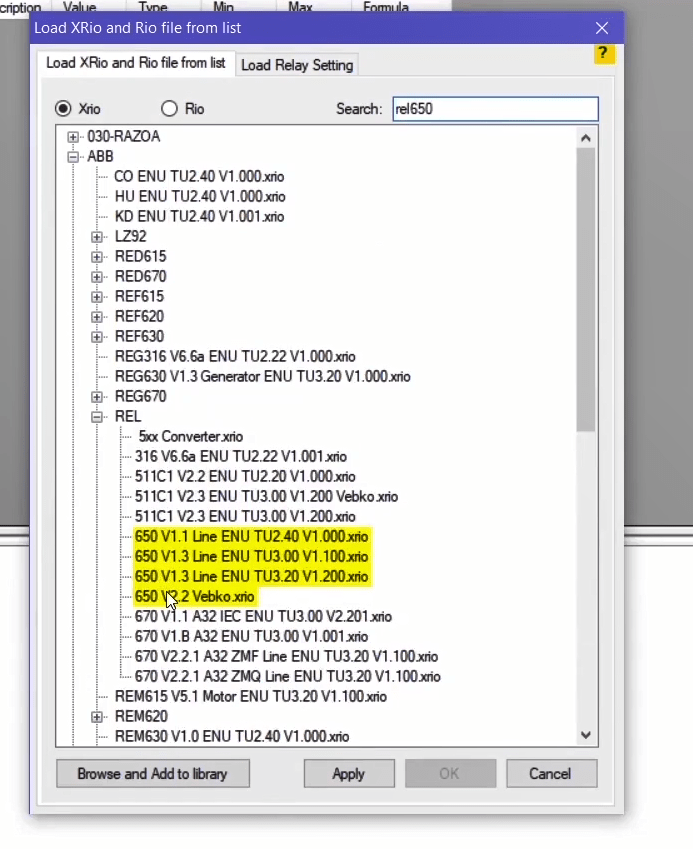Screen dimensions: 693x849
Task: Select 650 V1.2 Vebko.xrio file
Action: click(195, 597)
